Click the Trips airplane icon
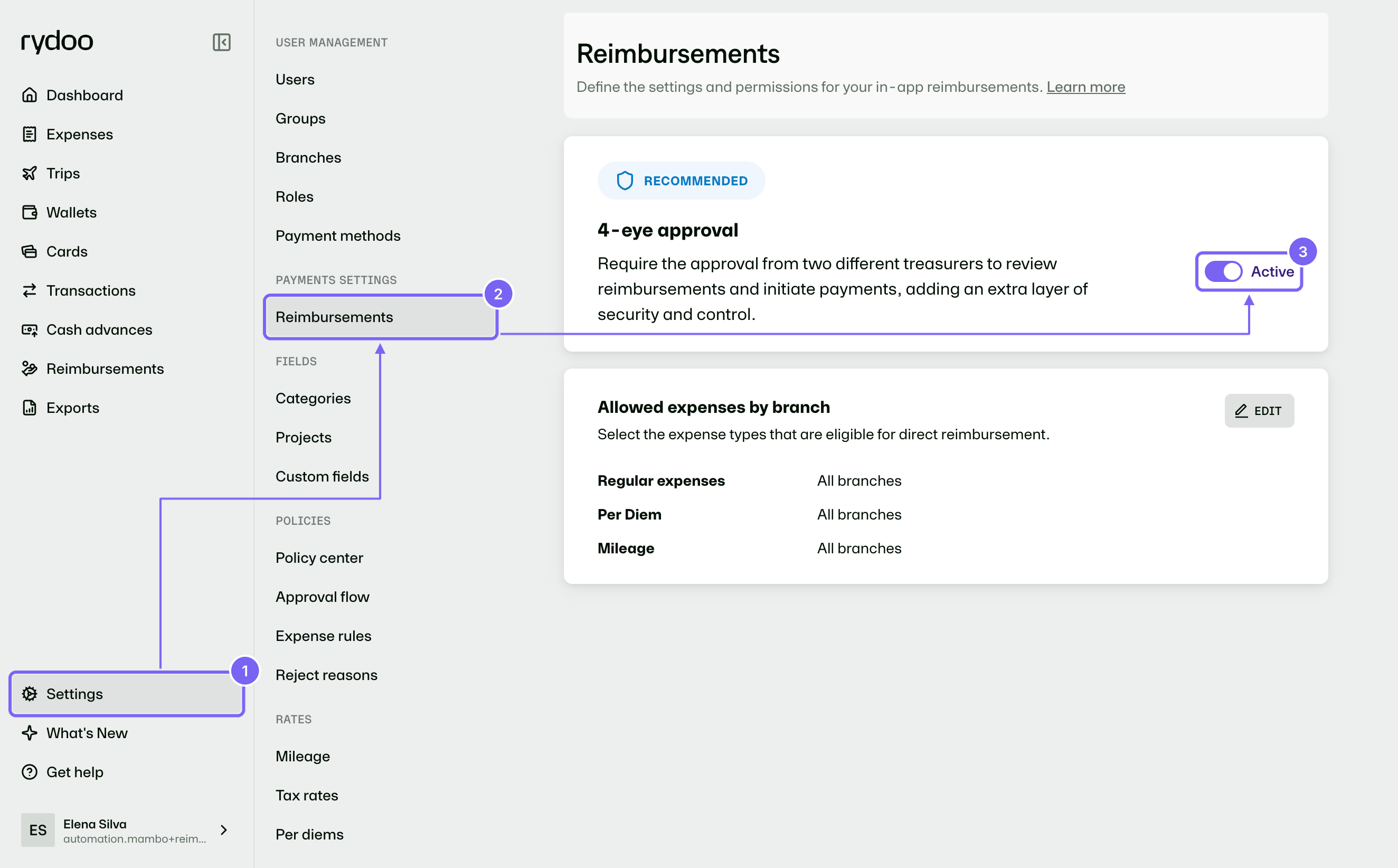Screen dimensions: 1398x868 pos(29,173)
